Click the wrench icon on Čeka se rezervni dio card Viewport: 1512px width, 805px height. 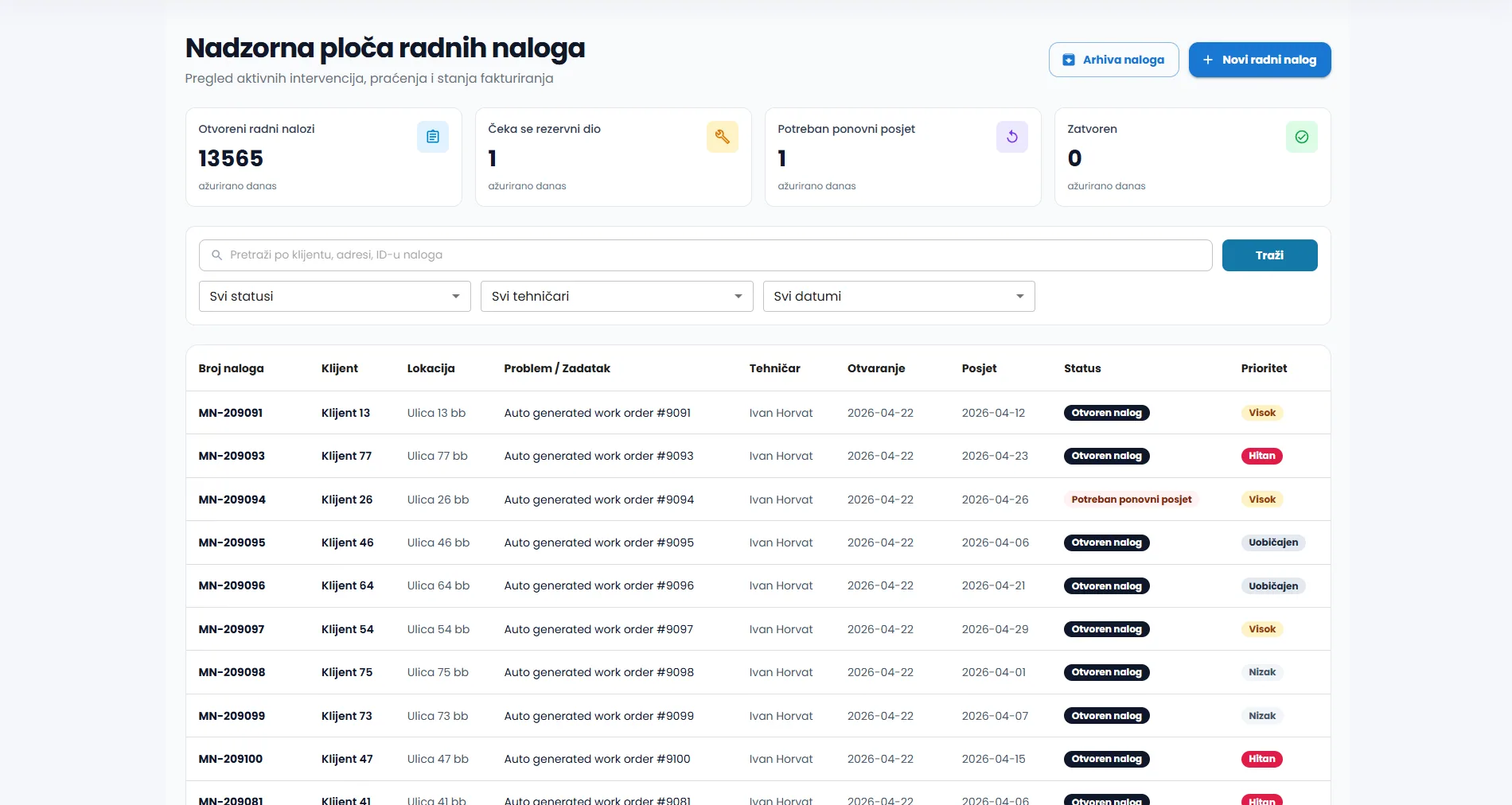point(723,137)
